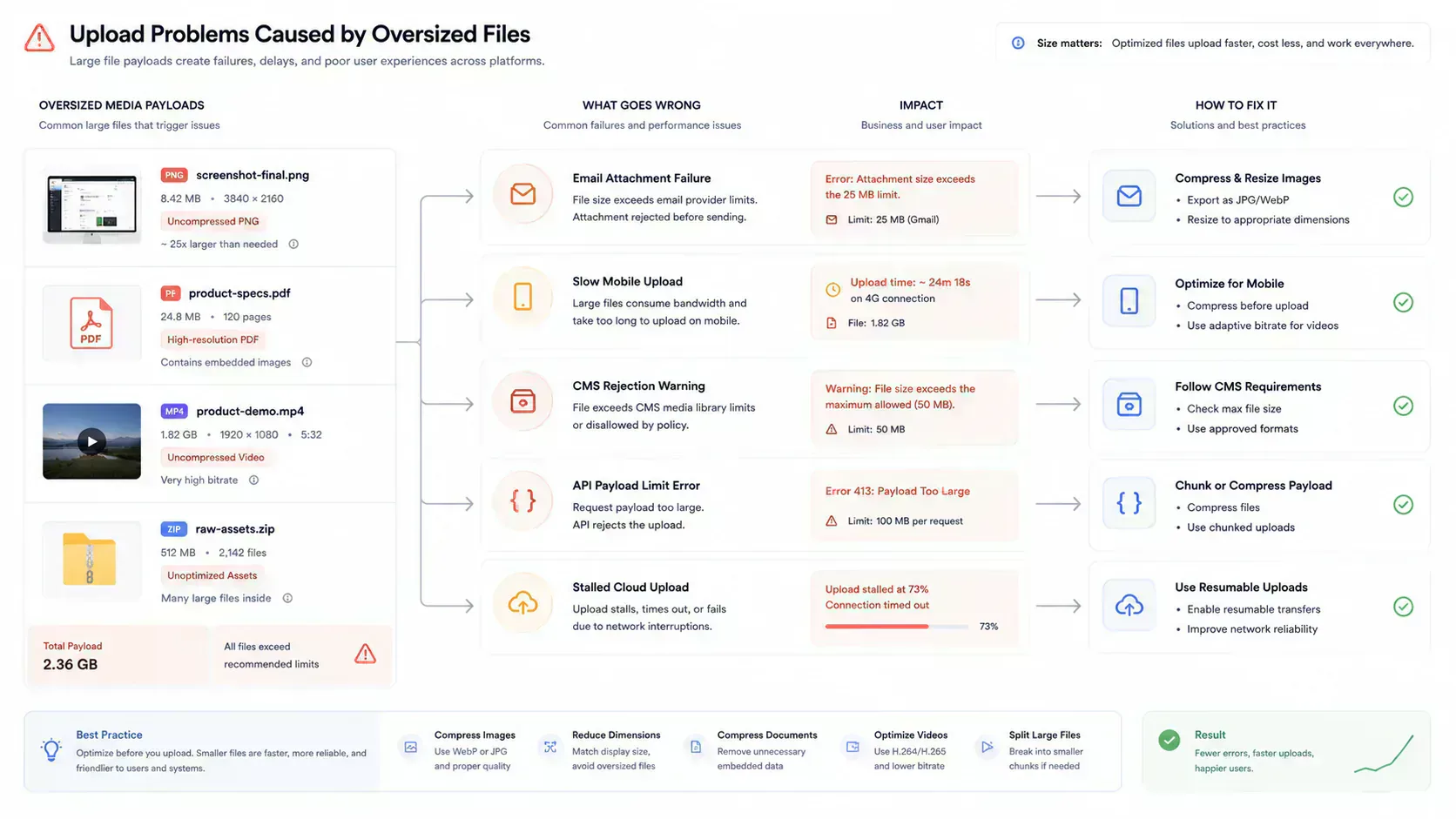Click the envelope icon for Email Attachment Failure
This screenshot has height=819, width=1456.
(x=522, y=193)
